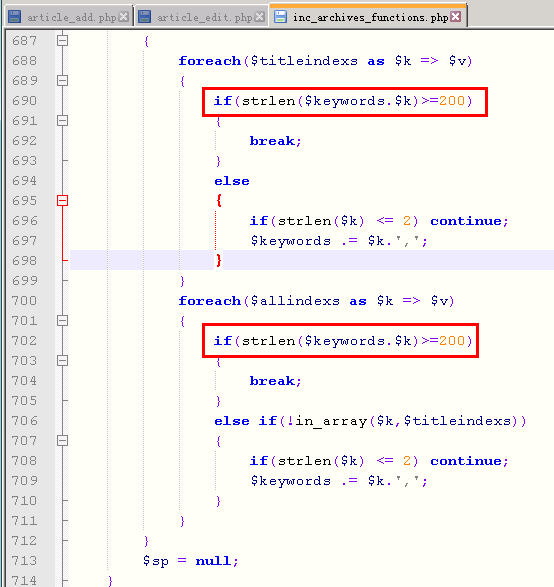Screen dimensions: 554x587
Task: Click the else keyword on line 694
Action: 232,181
